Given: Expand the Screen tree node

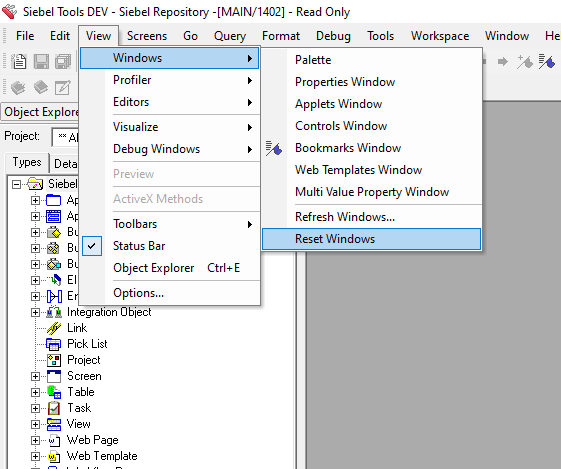Looking at the screenshot, I should click(x=35, y=376).
